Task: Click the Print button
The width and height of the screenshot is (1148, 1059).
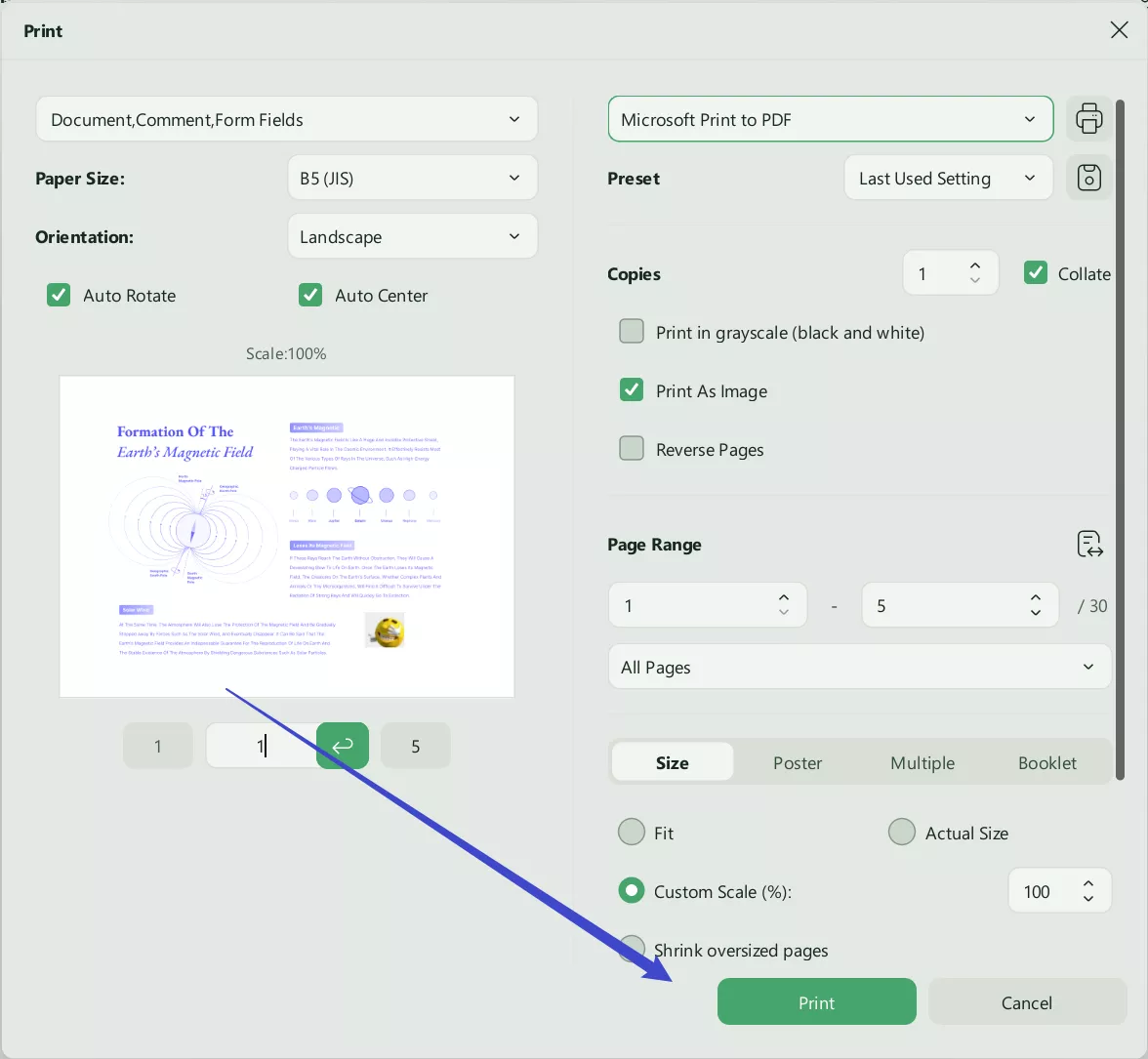Action: coord(816,1002)
